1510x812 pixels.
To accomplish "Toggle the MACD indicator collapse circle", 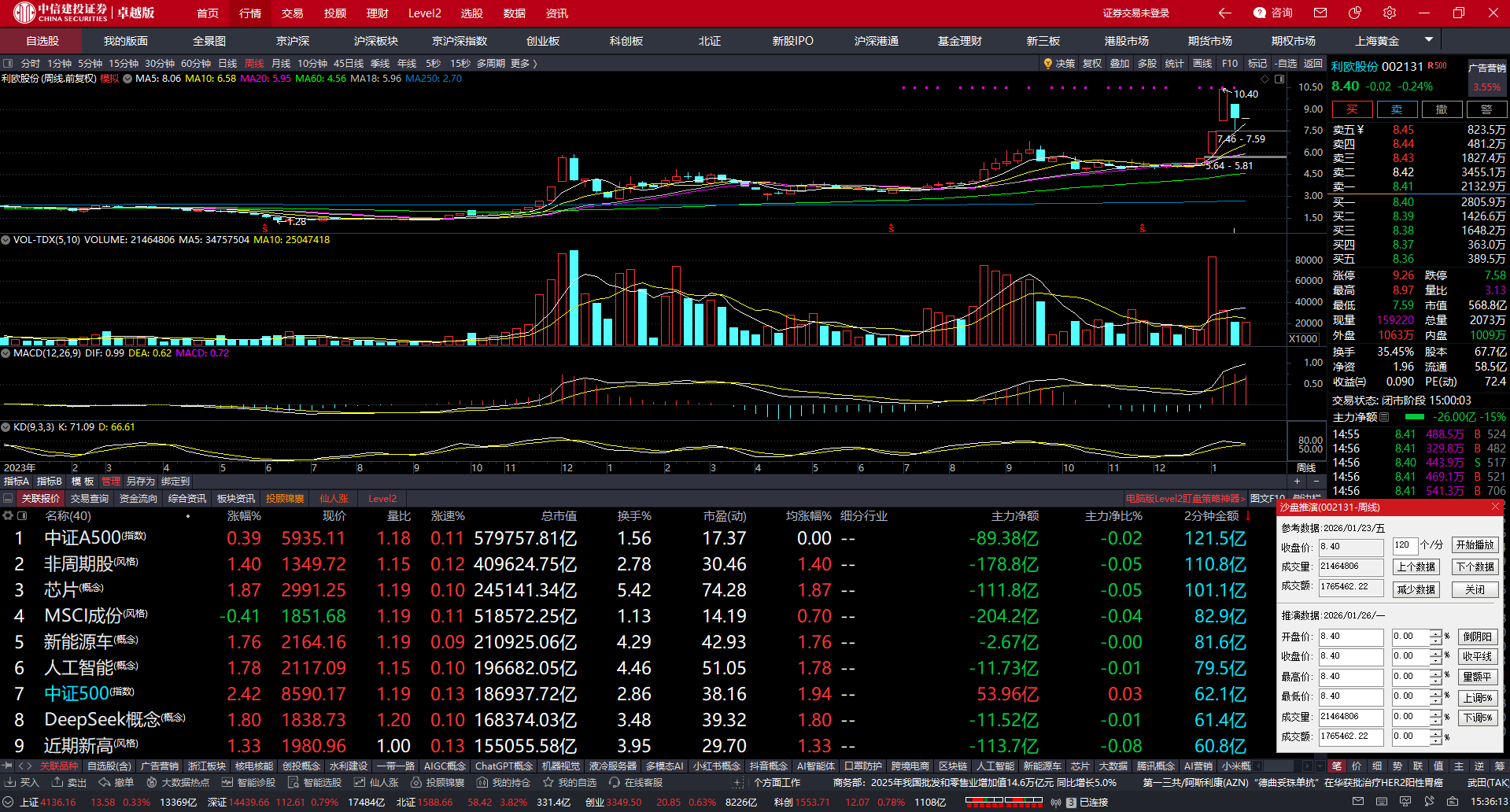I will [6, 353].
